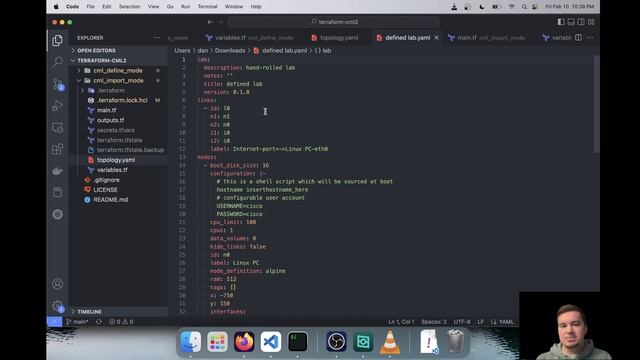Open Source Control view with badge
The width and height of the screenshot is (640, 360).
click(x=58, y=84)
